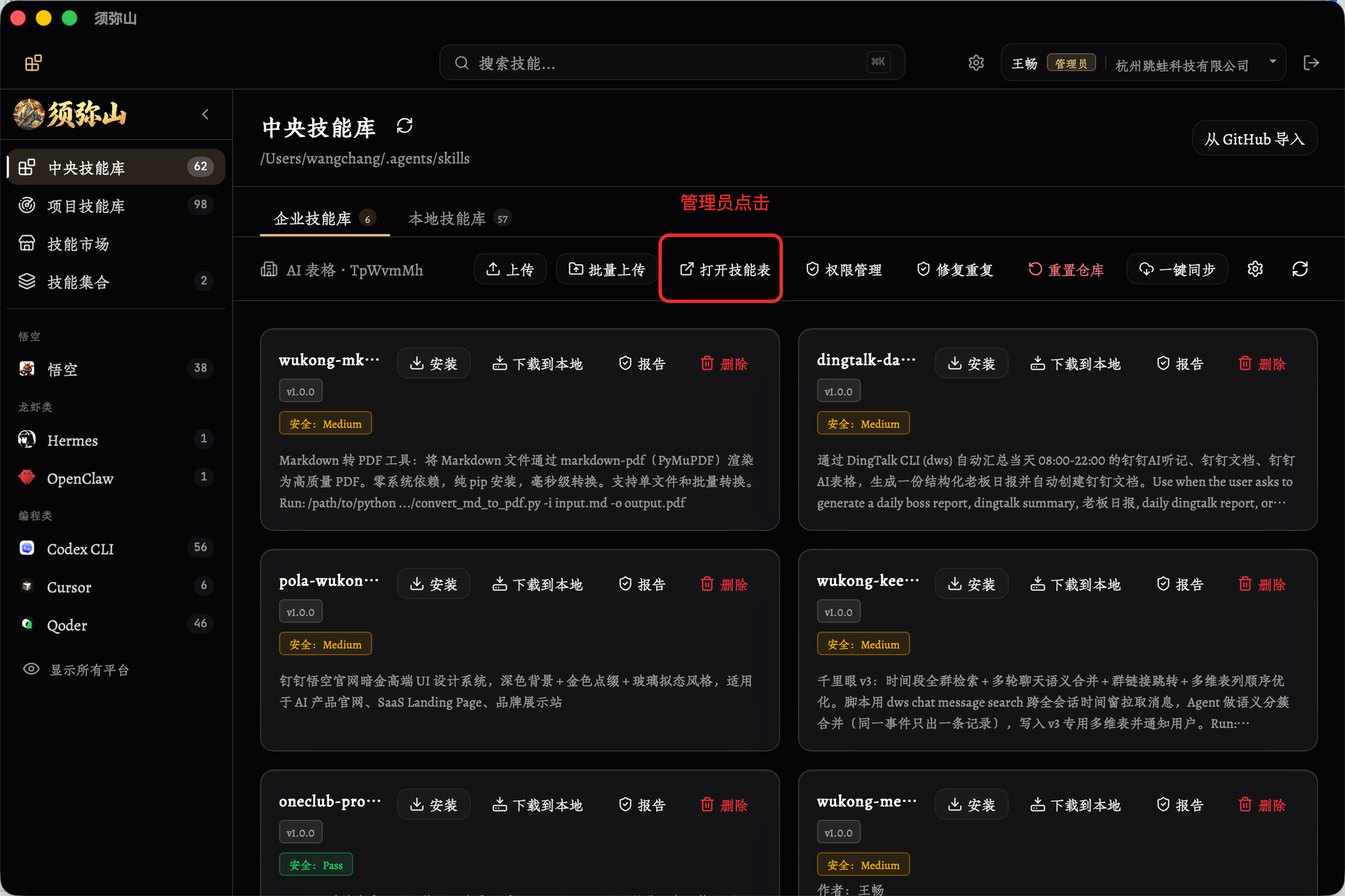Toggle 显示所有平台 eye option

point(76,669)
